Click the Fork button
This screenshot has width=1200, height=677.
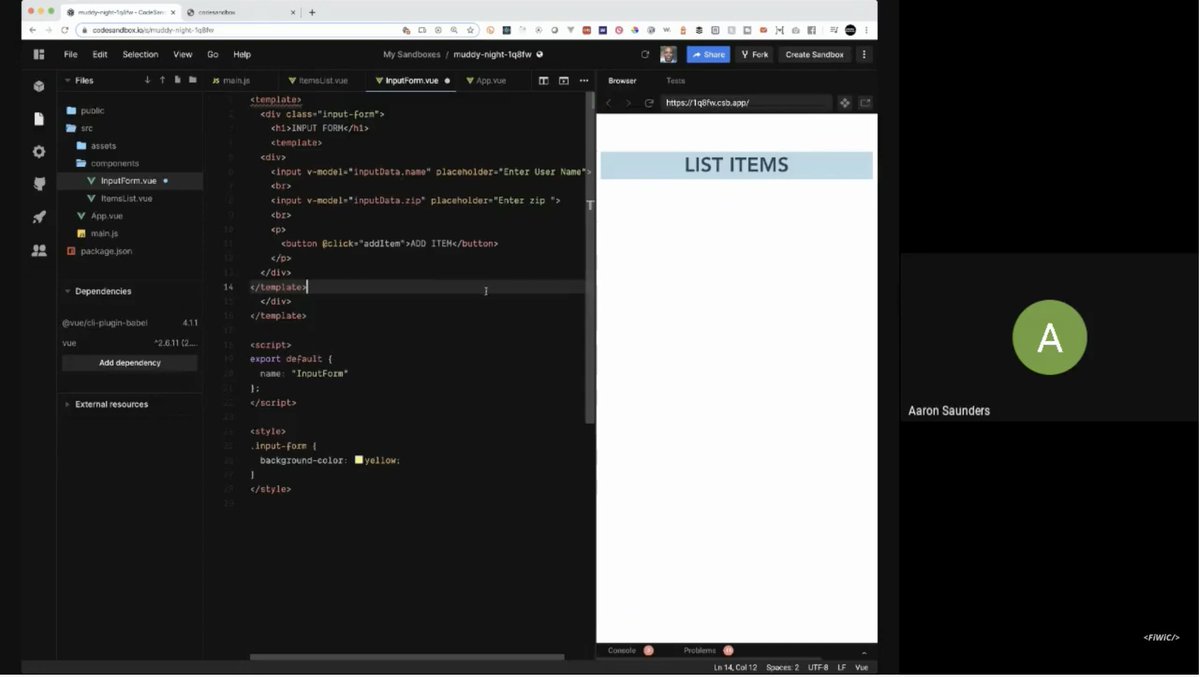(x=755, y=54)
